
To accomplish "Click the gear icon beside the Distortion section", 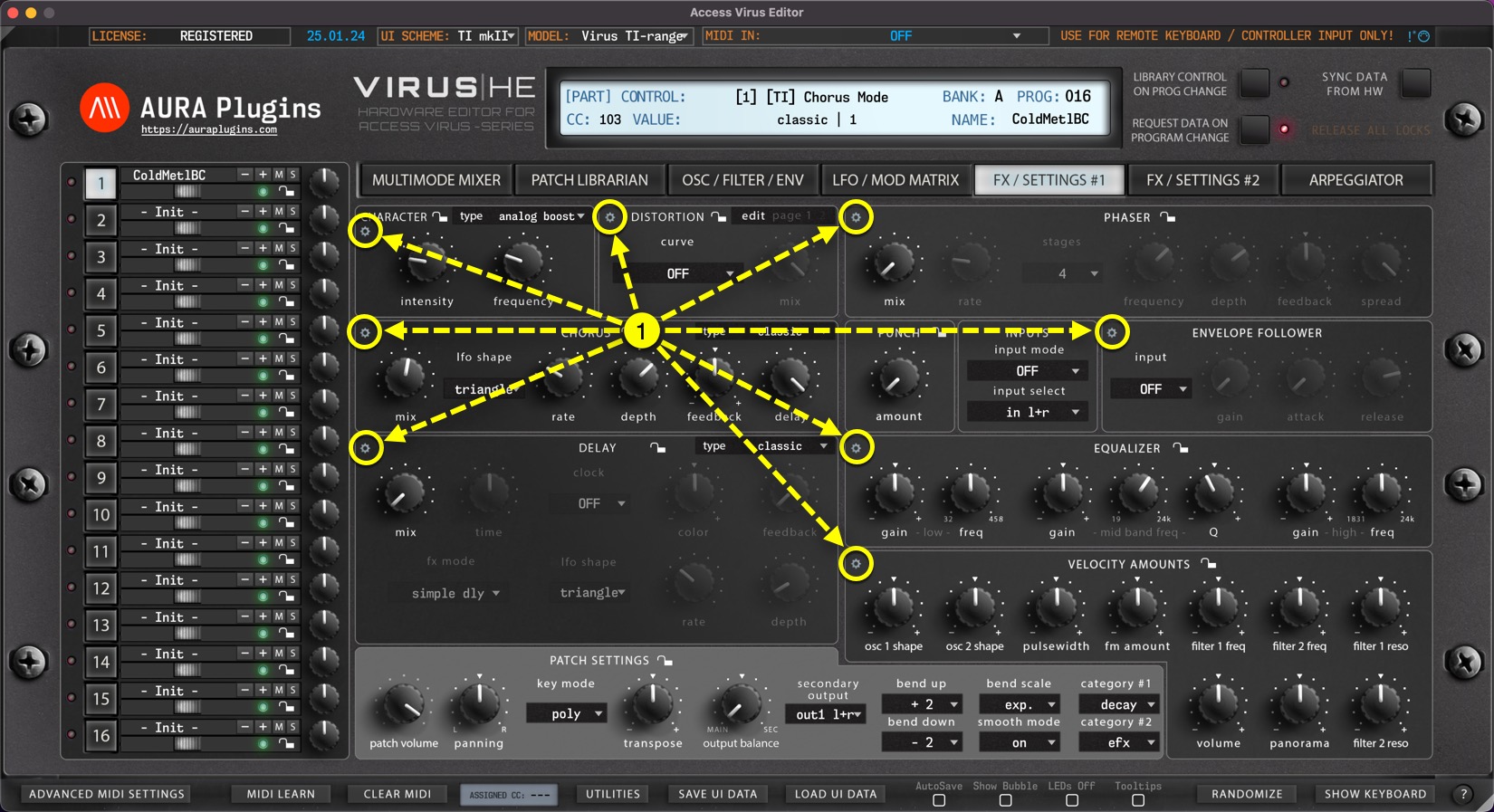I will pos(610,217).
